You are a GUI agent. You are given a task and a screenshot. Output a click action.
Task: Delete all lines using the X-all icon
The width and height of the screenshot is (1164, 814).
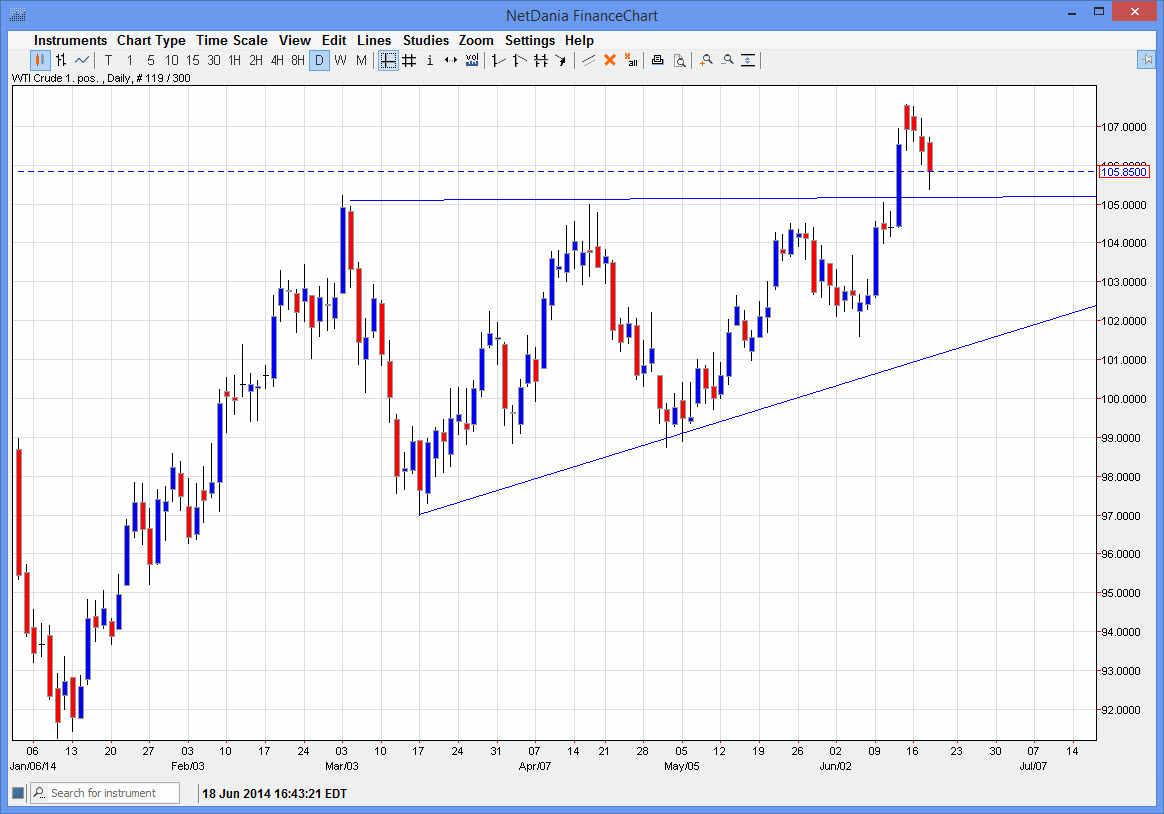pyautogui.click(x=631, y=60)
